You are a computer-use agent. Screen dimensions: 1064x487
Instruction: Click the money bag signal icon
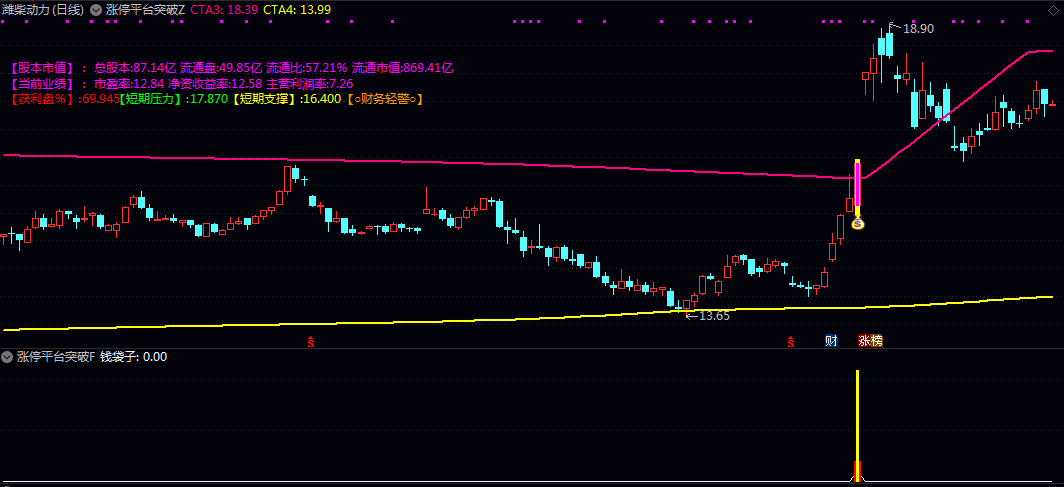[857, 222]
